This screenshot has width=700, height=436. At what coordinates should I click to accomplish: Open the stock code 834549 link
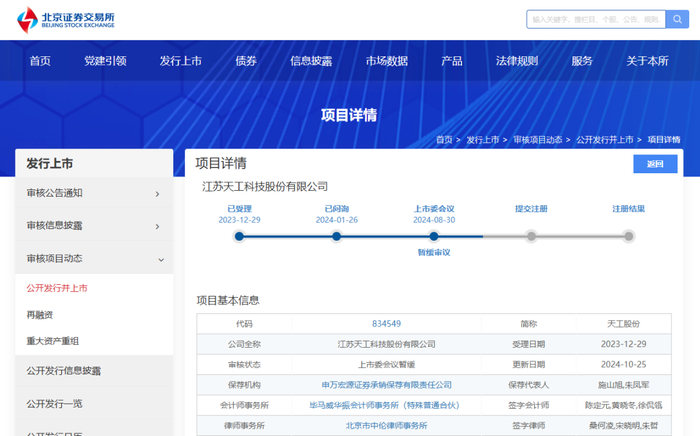(386, 324)
